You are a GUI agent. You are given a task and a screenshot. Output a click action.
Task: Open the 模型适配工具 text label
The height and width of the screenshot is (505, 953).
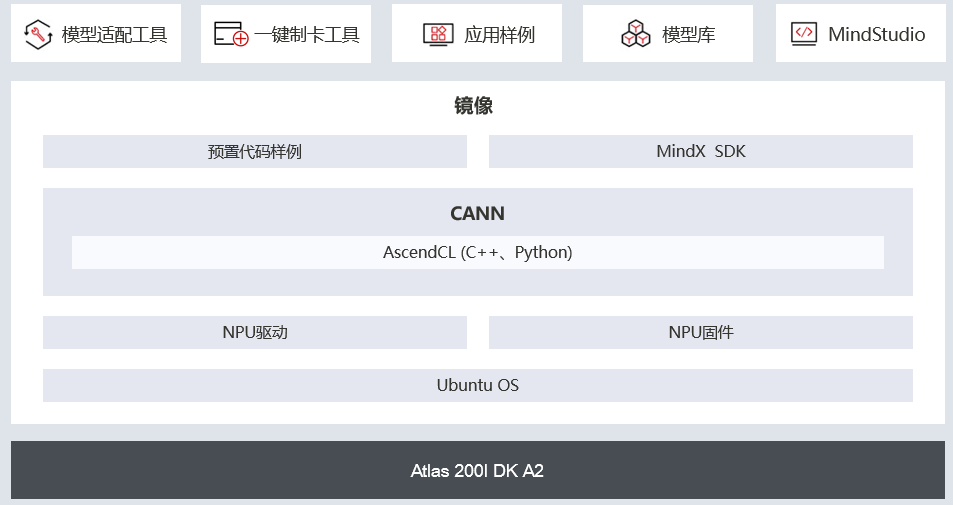click(x=114, y=35)
